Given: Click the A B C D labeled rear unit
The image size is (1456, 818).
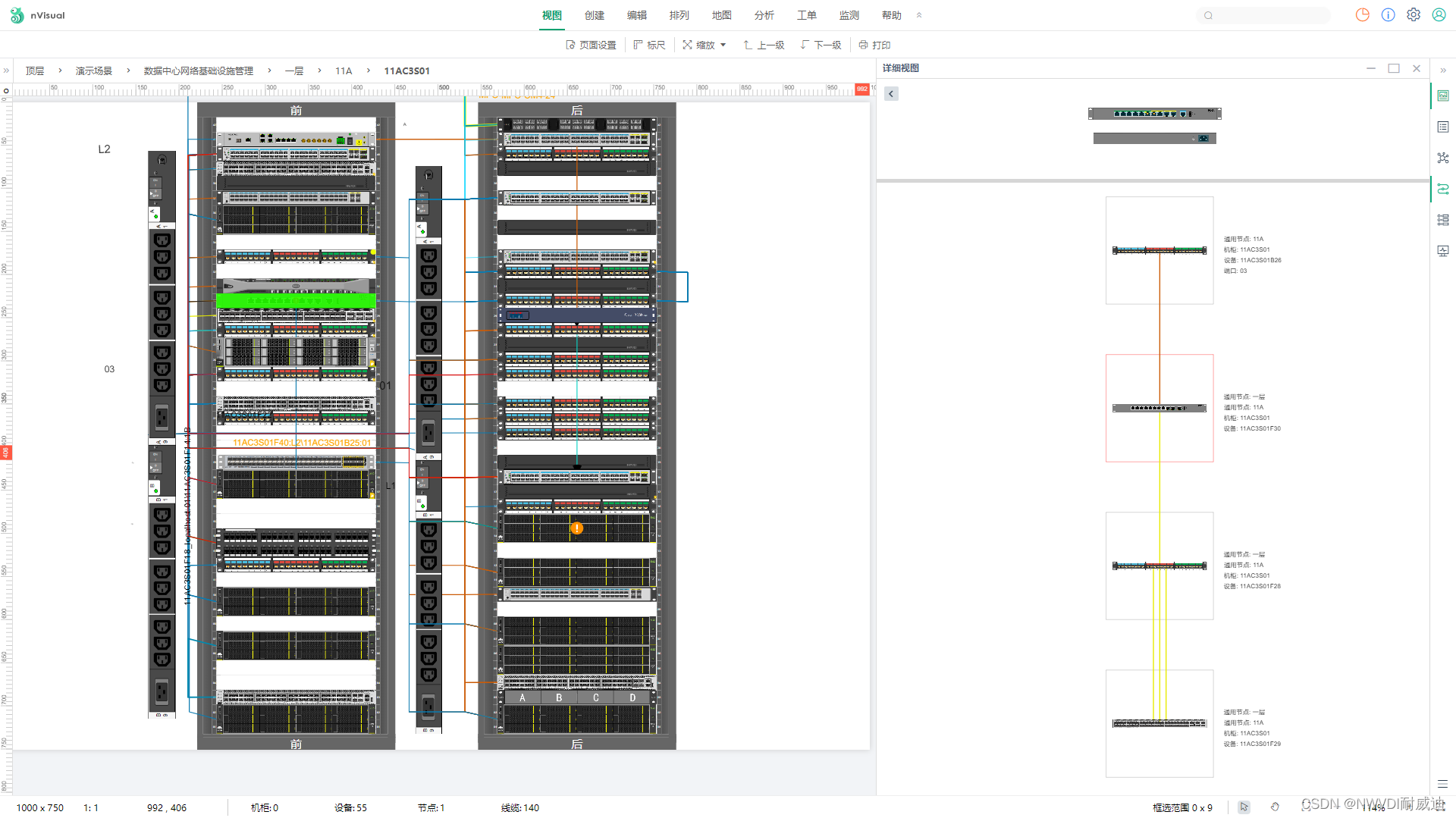Looking at the screenshot, I should point(577,697).
